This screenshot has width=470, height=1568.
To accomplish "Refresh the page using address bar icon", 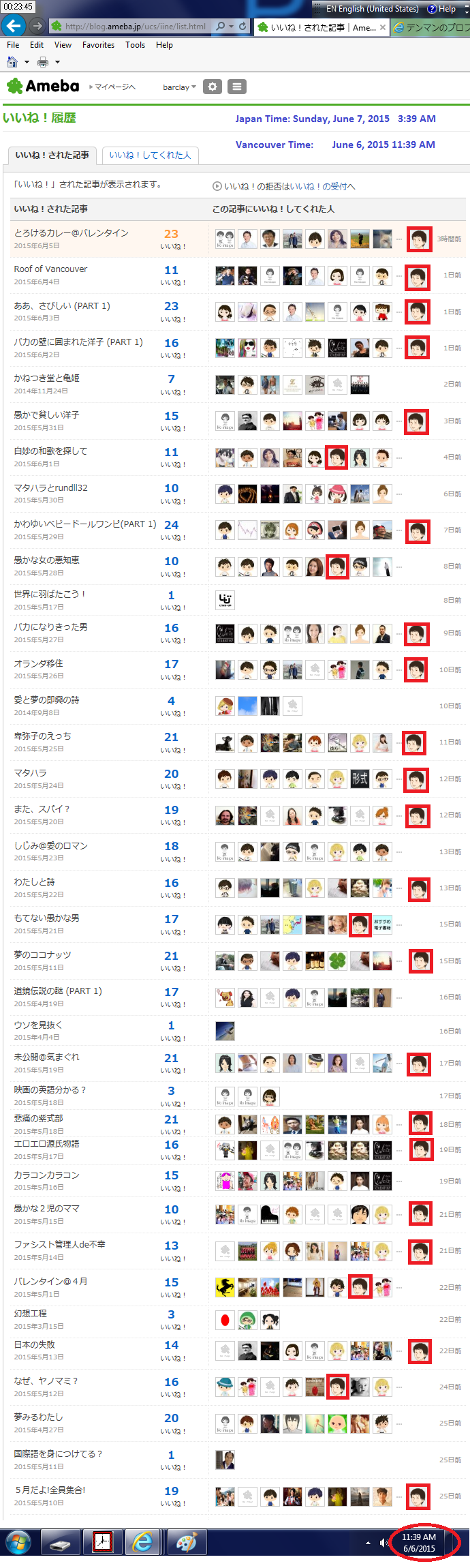I will [242, 27].
